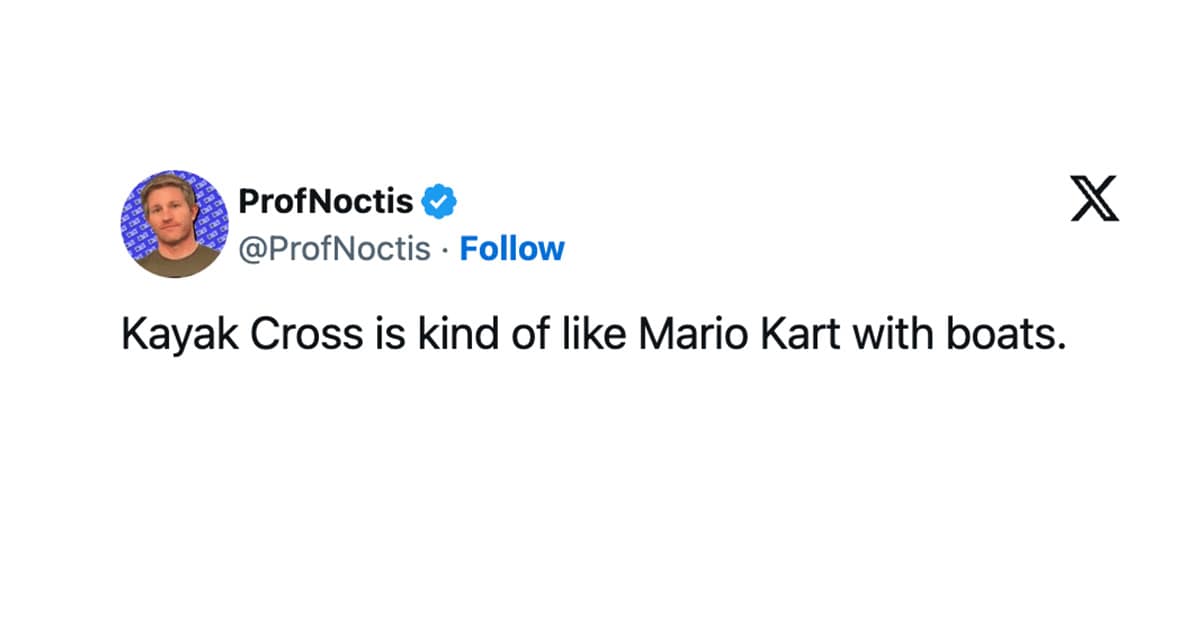Click the dot separator before Follow
The height and width of the screenshot is (628, 1200).
pos(446,249)
